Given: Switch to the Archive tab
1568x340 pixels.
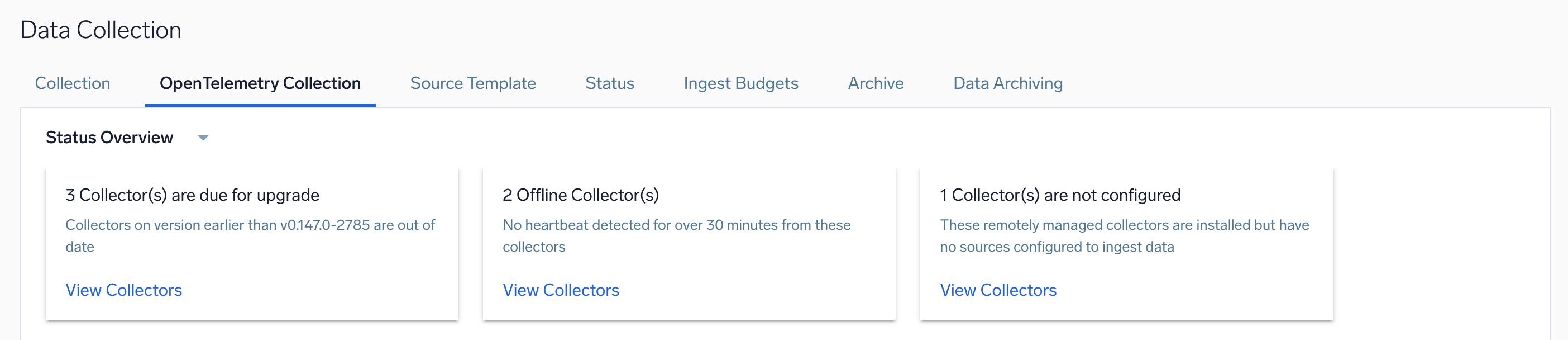Looking at the screenshot, I should point(876,83).
